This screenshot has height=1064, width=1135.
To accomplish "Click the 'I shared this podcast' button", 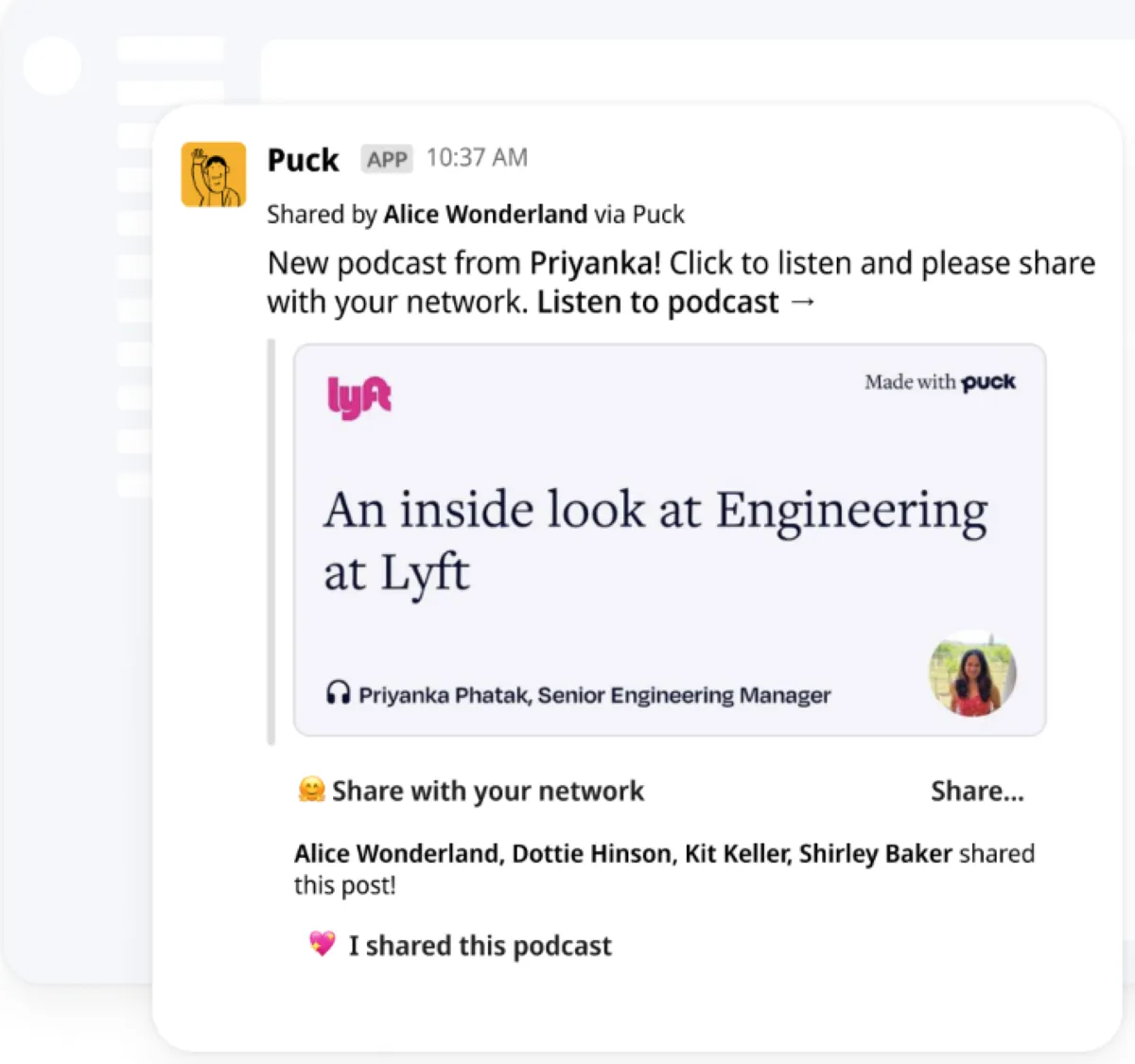I will click(461, 946).
